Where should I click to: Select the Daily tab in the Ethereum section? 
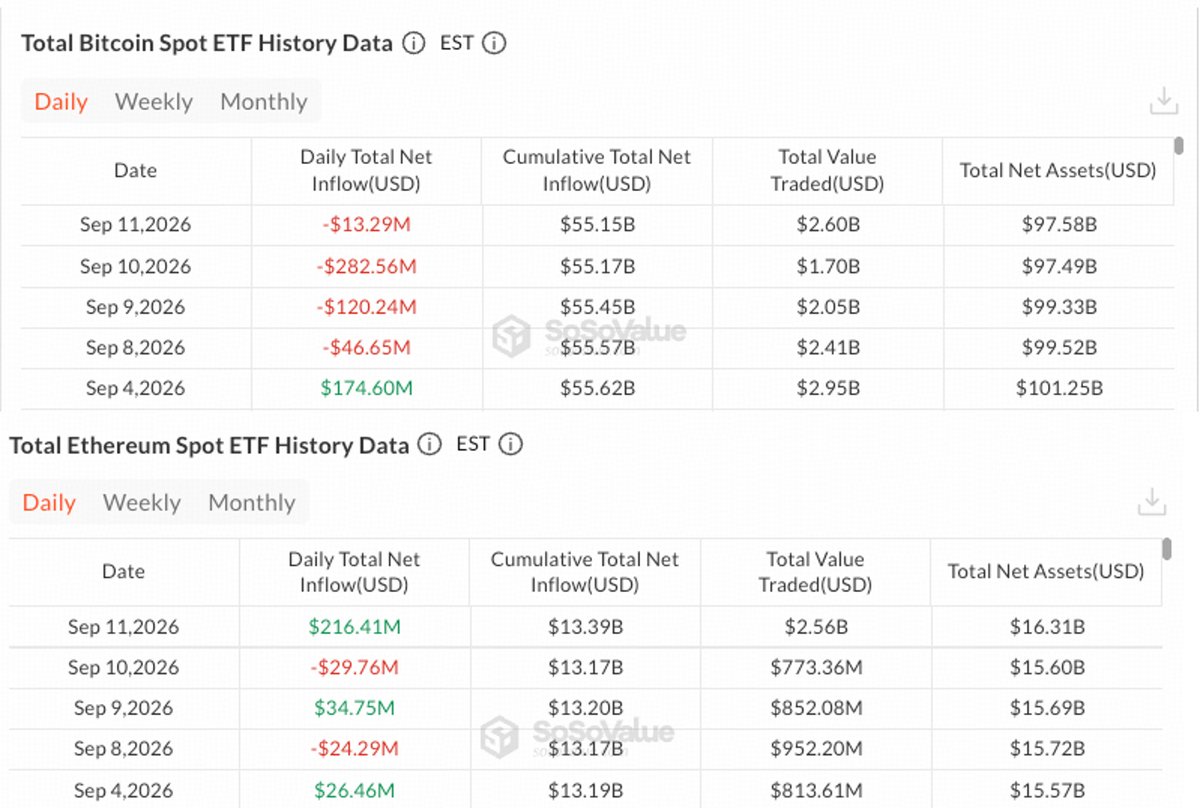coord(49,503)
